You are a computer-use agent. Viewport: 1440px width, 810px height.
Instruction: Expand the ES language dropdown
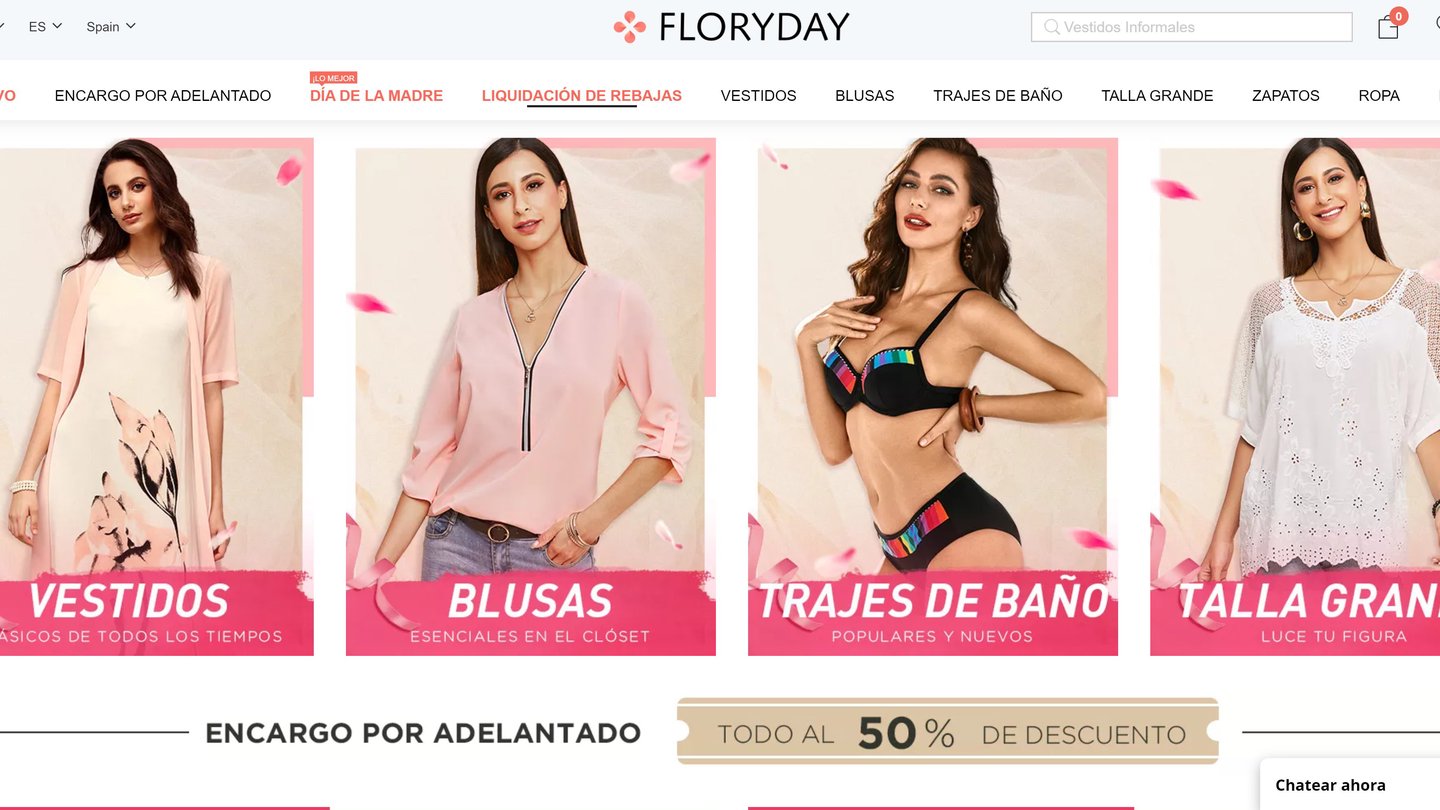click(45, 26)
